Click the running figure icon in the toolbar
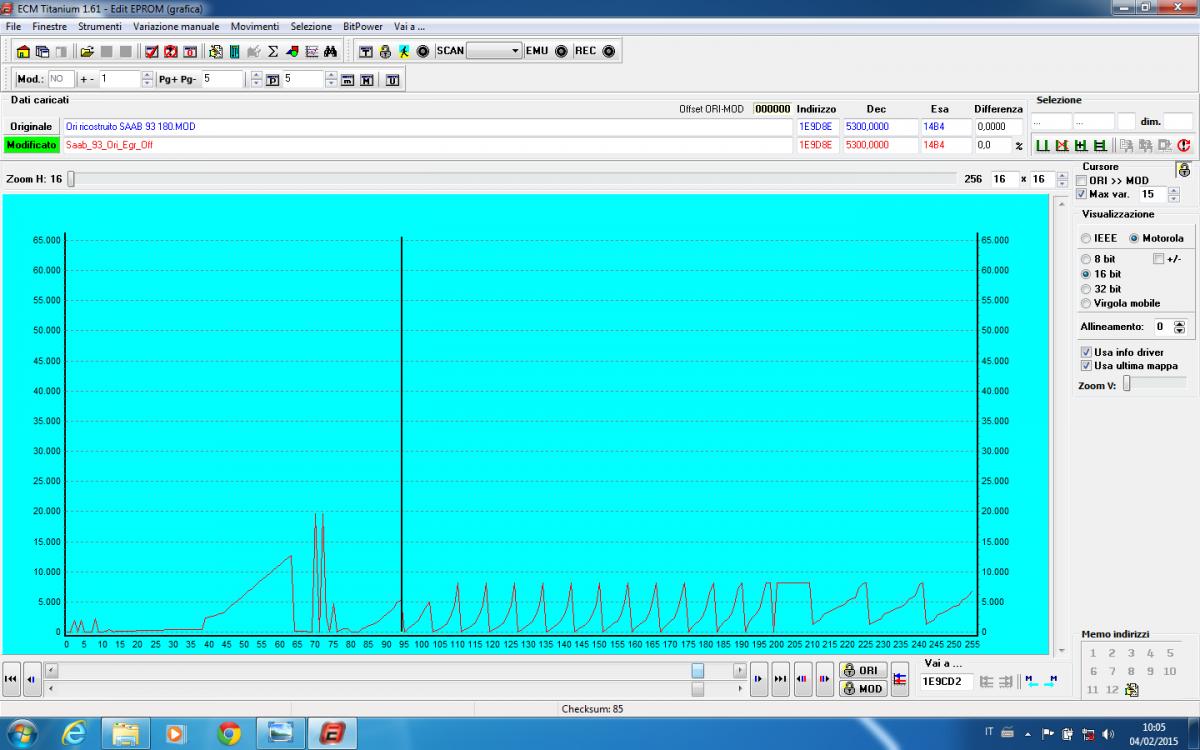 point(403,51)
